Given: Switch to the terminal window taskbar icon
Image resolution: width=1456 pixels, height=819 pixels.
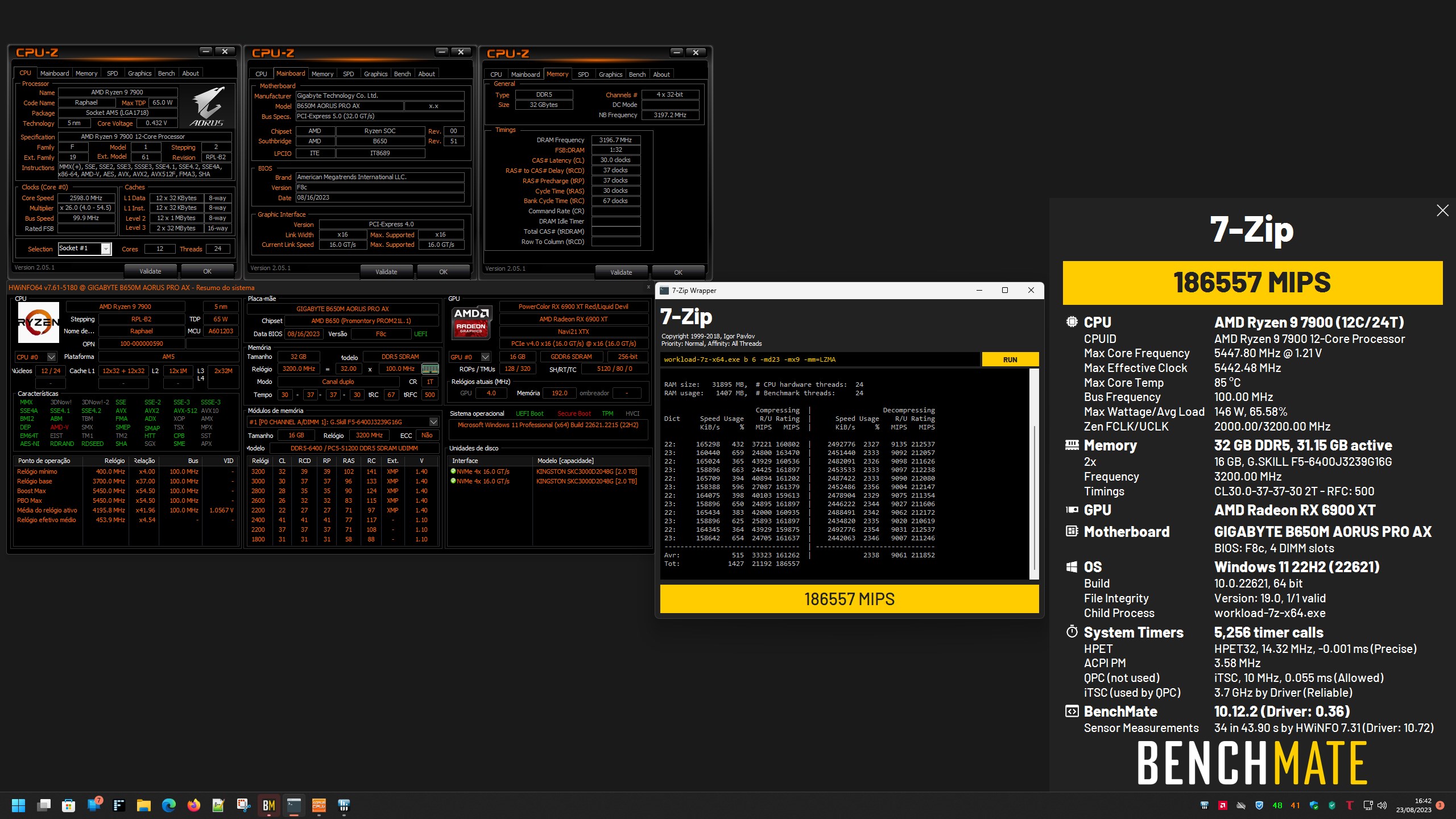Looking at the screenshot, I should (x=294, y=805).
